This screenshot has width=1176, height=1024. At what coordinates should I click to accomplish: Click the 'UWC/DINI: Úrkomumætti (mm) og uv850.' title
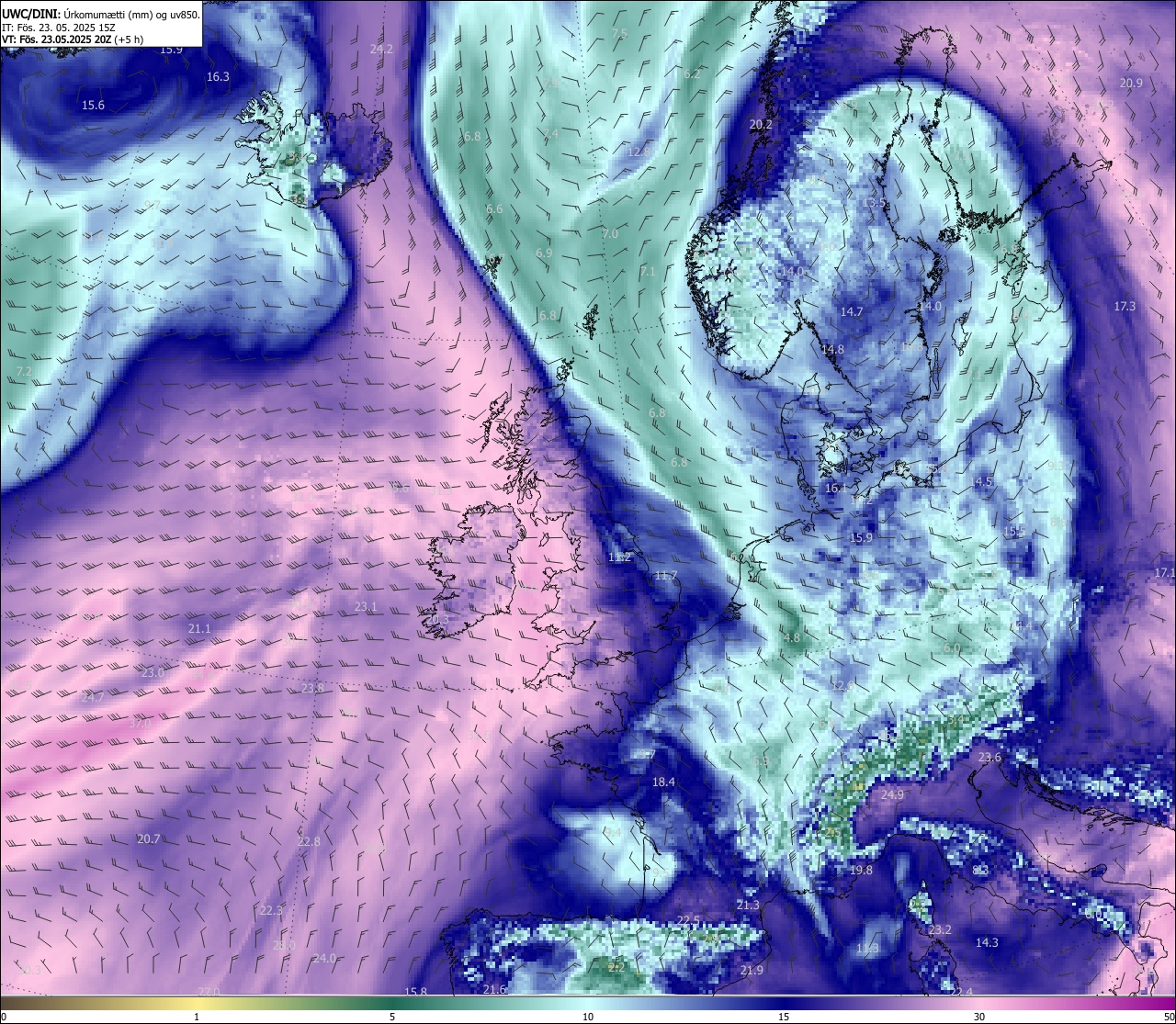coord(100,15)
